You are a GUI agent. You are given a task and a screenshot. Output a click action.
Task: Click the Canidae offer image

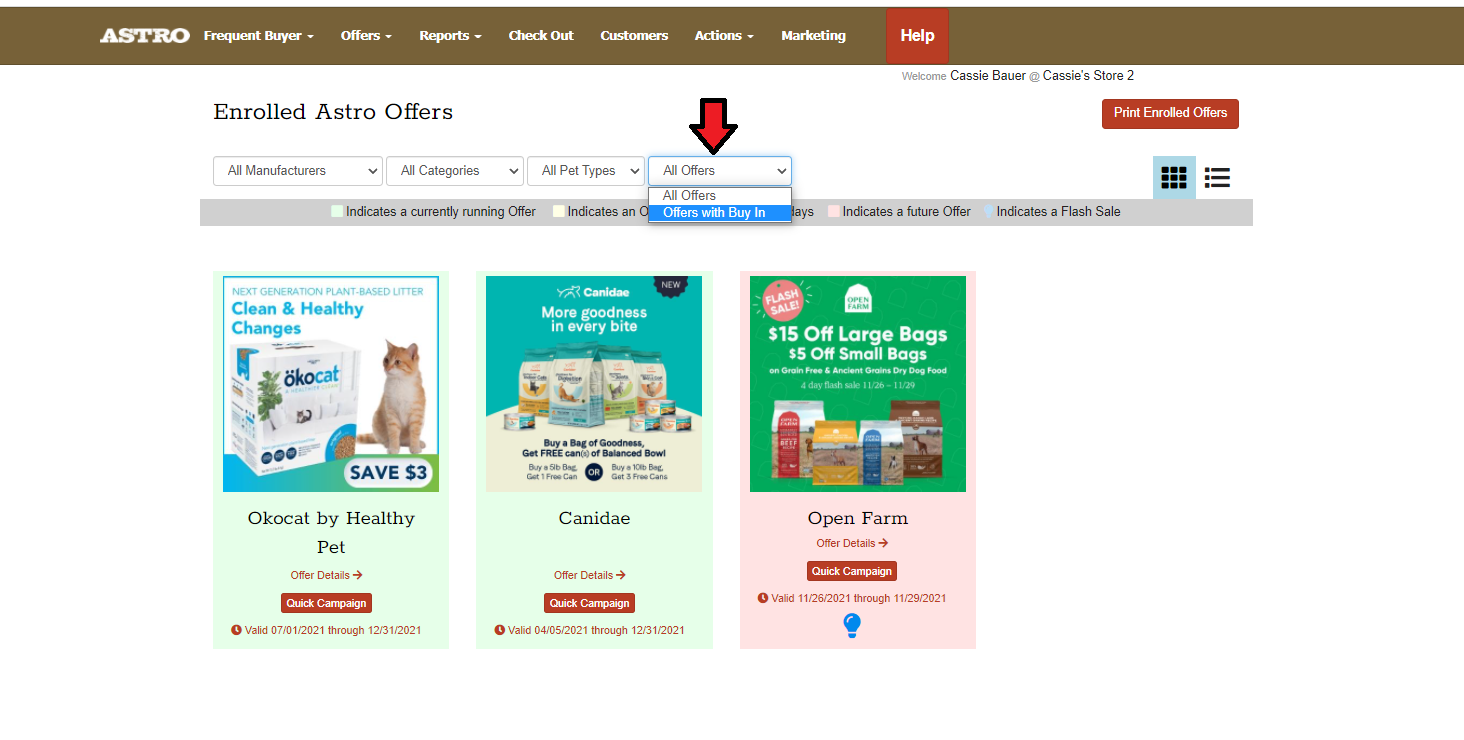pyautogui.click(x=594, y=384)
